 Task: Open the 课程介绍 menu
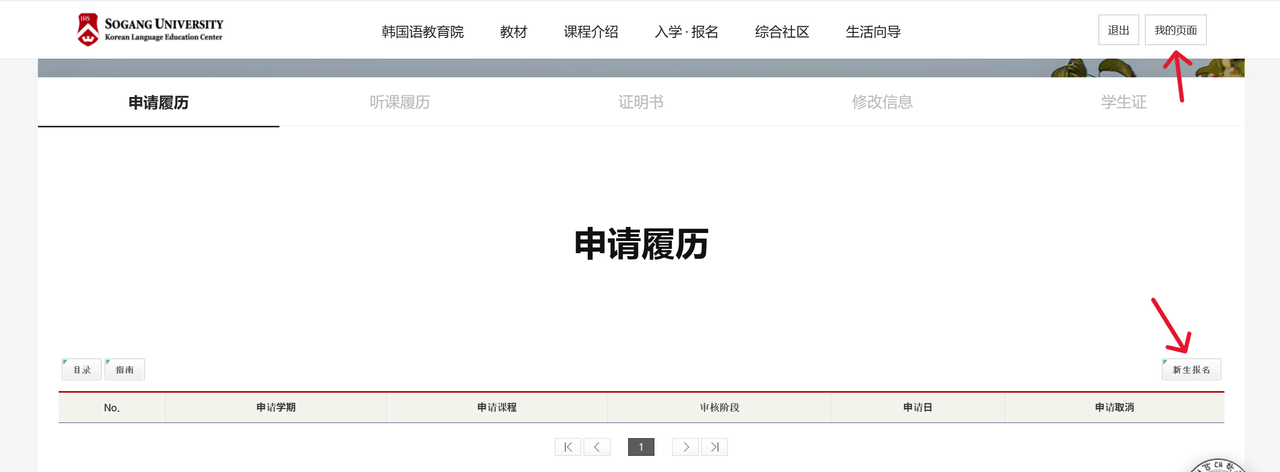point(591,32)
